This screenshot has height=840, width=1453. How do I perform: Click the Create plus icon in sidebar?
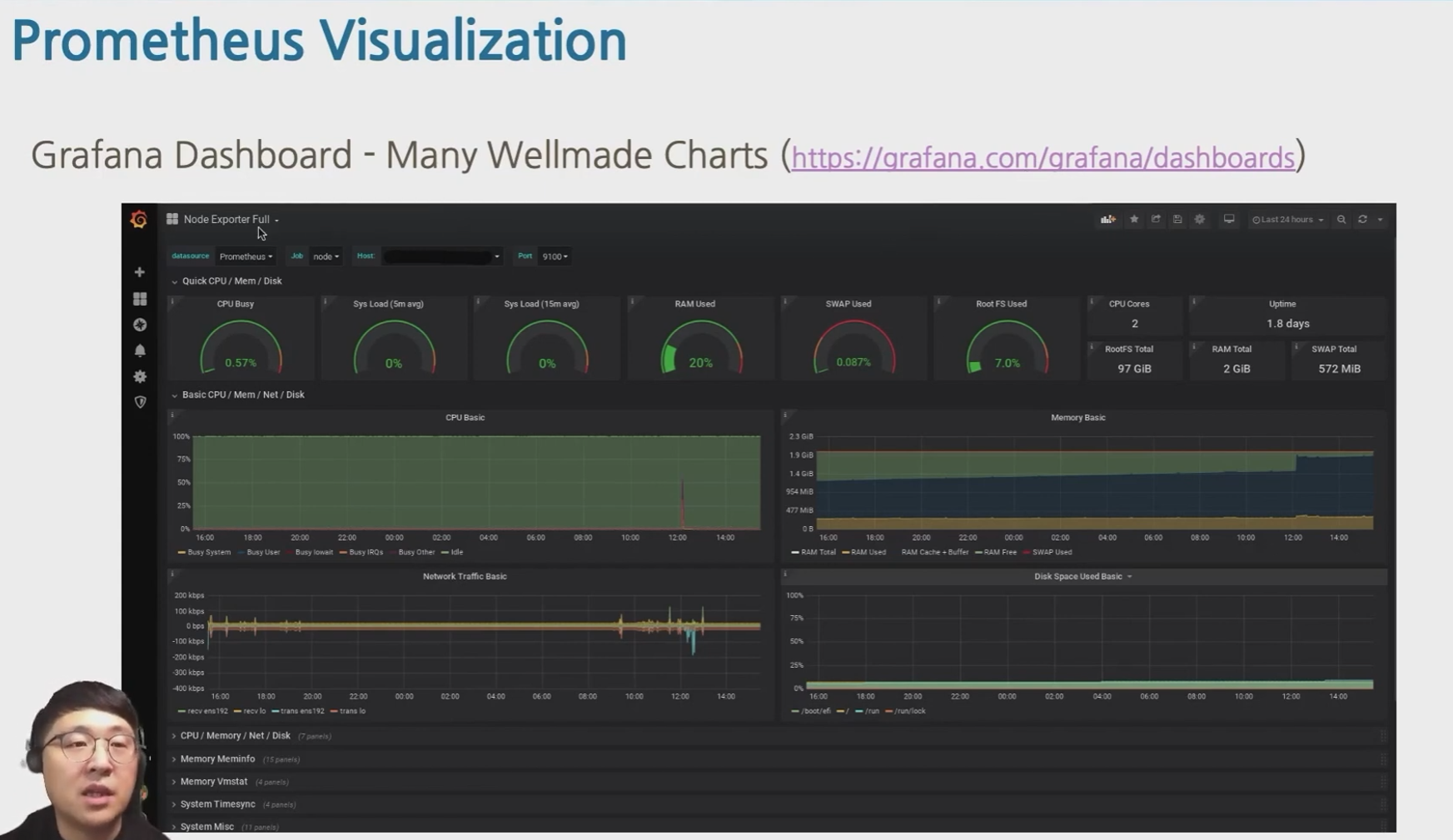pyautogui.click(x=140, y=272)
